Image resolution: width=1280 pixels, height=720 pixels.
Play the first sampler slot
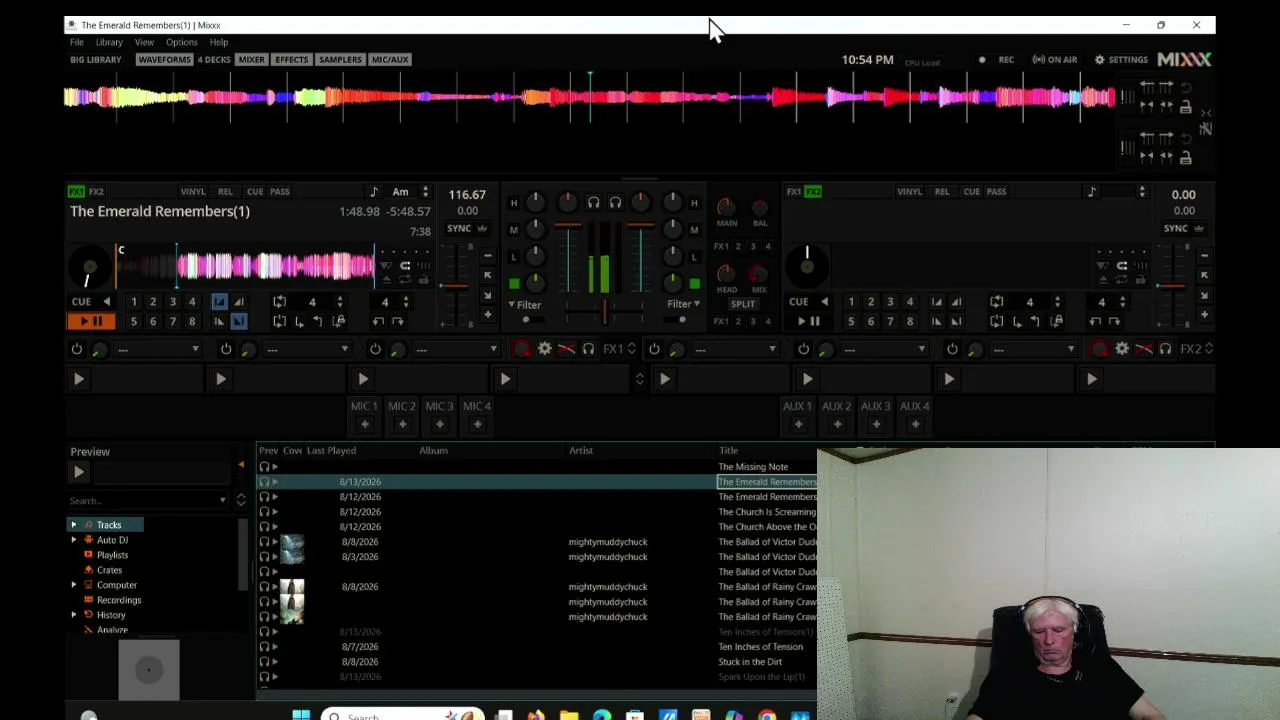coord(79,380)
